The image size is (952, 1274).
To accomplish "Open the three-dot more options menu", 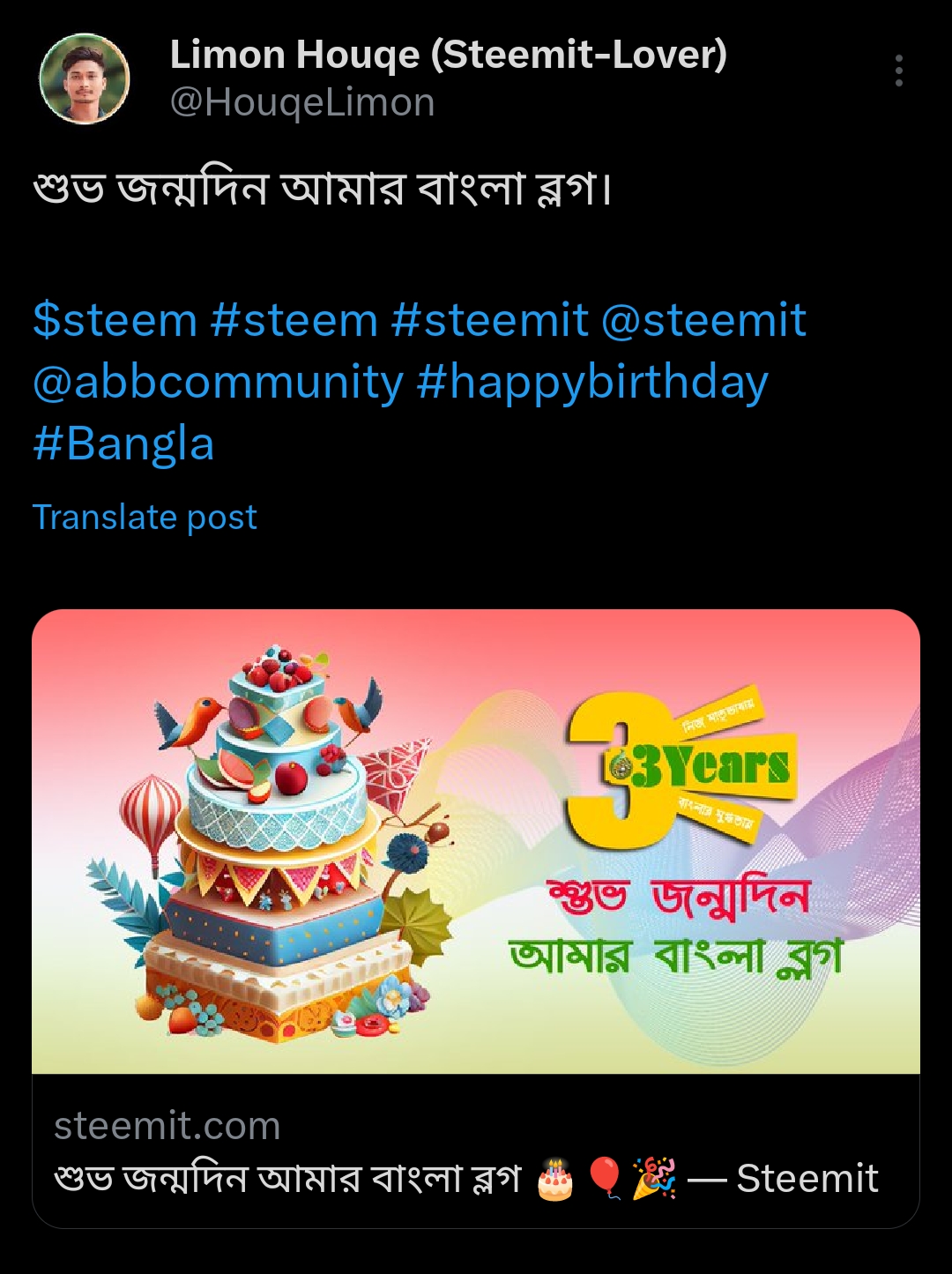I will click(898, 71).
